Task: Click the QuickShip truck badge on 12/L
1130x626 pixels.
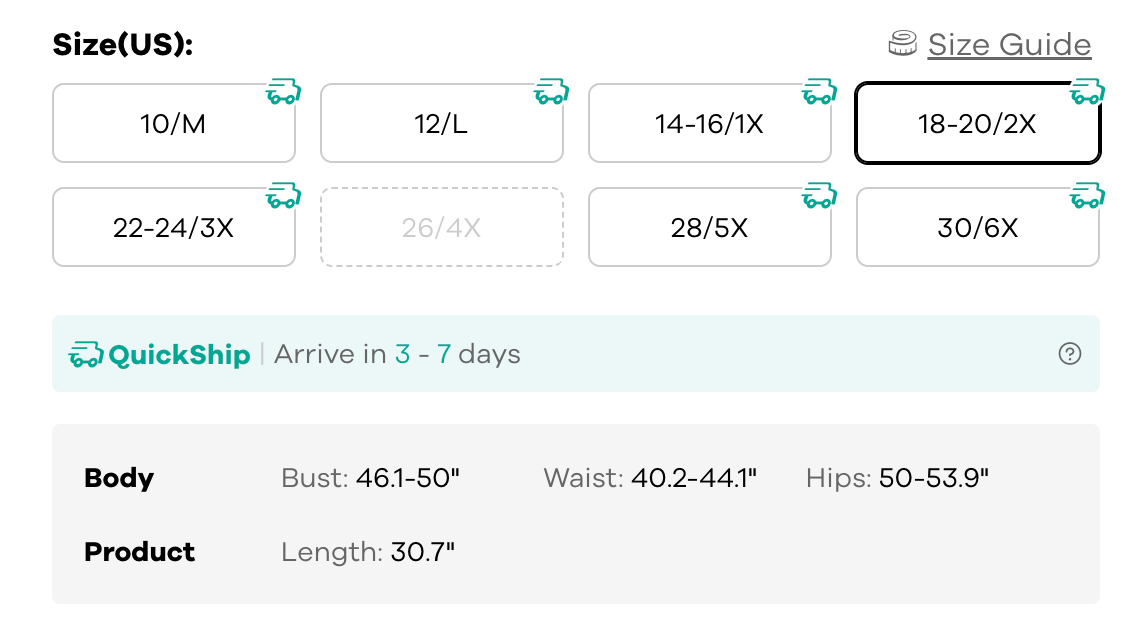Action: click(x=551, y=93)
